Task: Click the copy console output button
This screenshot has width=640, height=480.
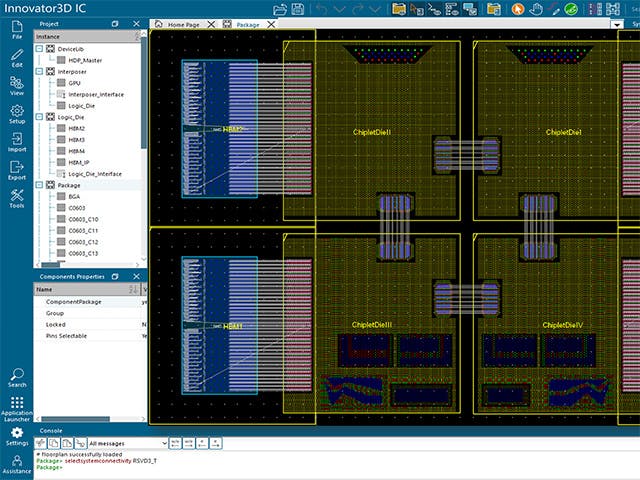Action: tap(54, 443)
